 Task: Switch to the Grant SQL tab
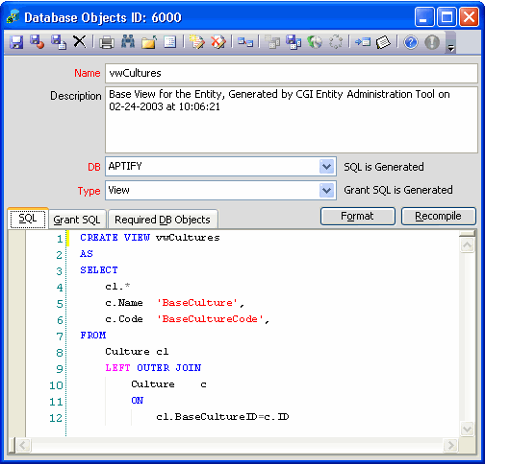pyautogui.click(x=77, y=220)
